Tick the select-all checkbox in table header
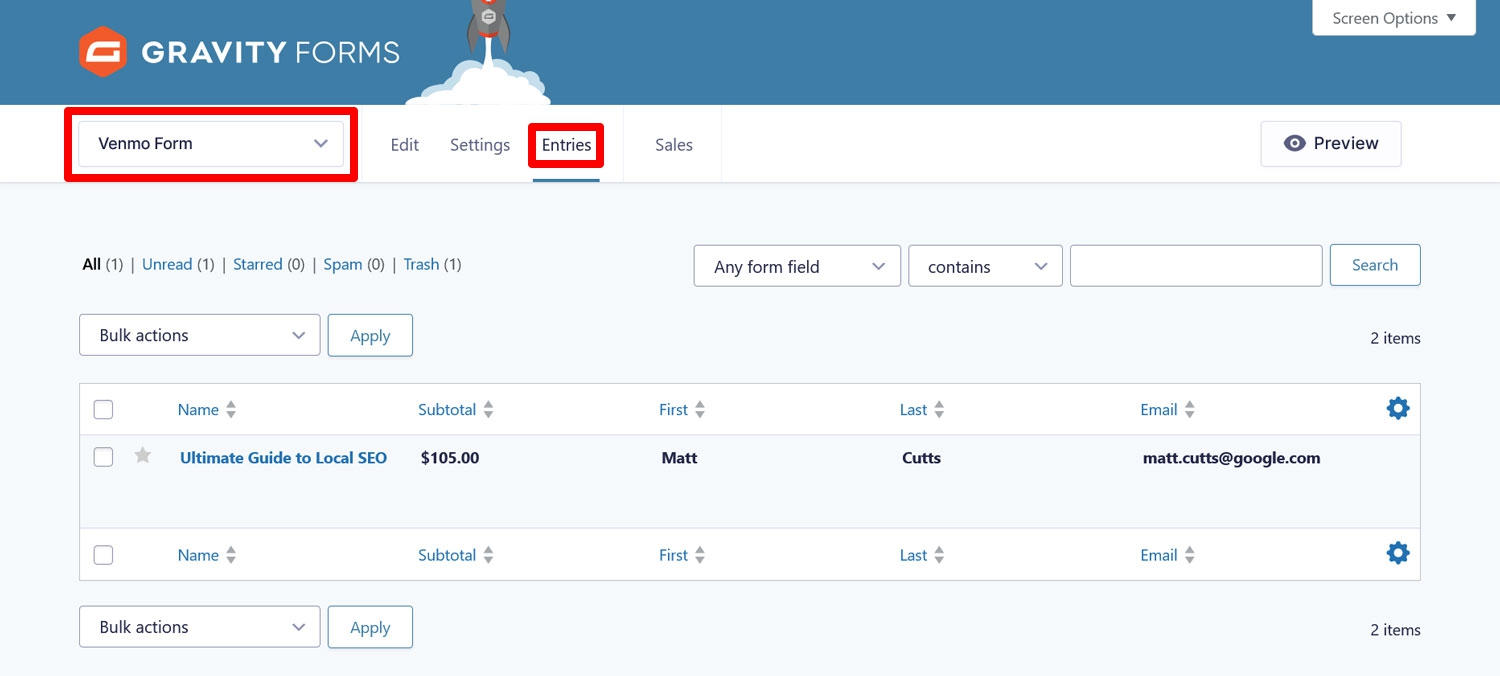The image size is (1500, 676). click(x=103, y=409)
